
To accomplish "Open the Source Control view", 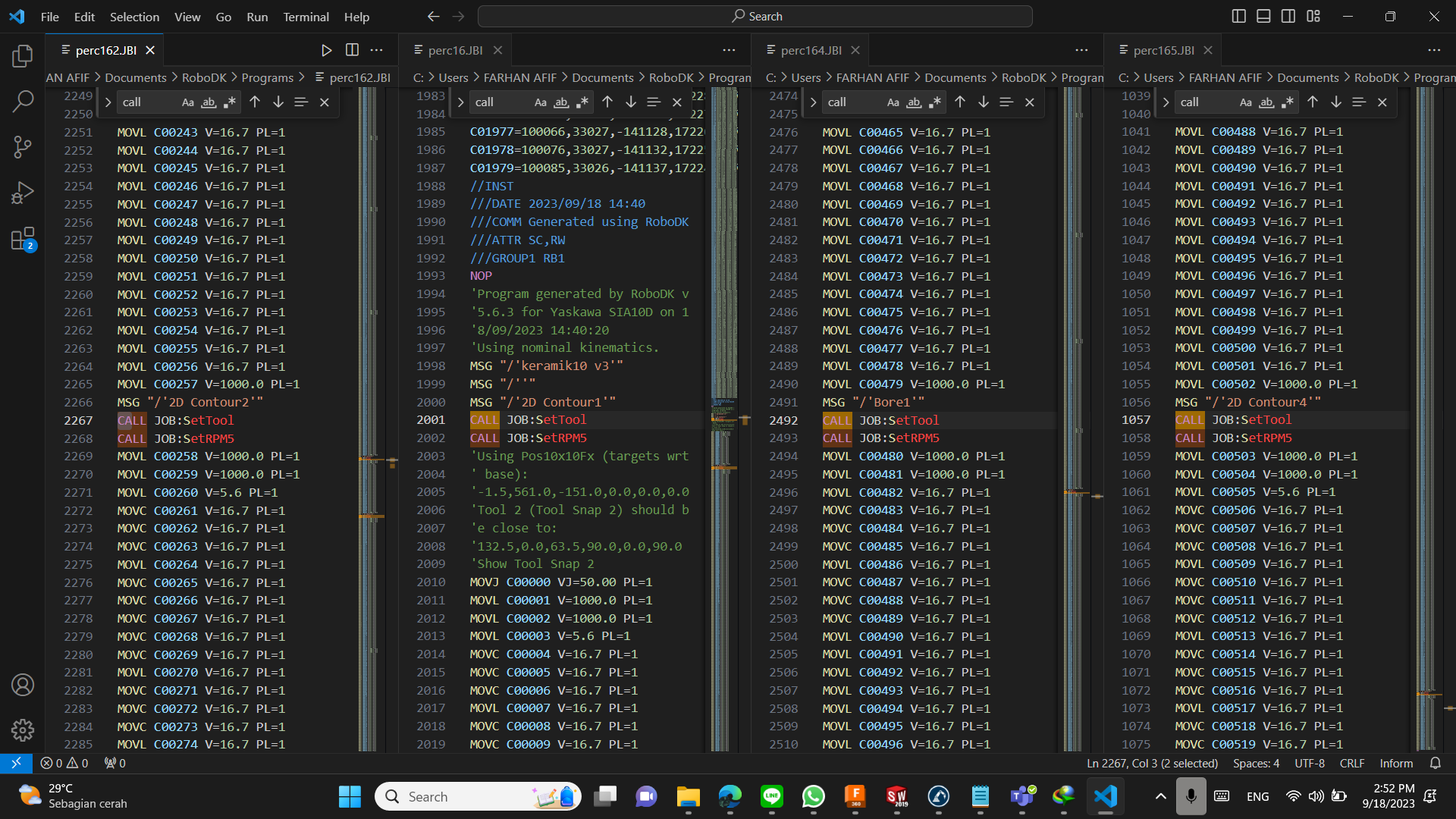I will pos(23,147).
